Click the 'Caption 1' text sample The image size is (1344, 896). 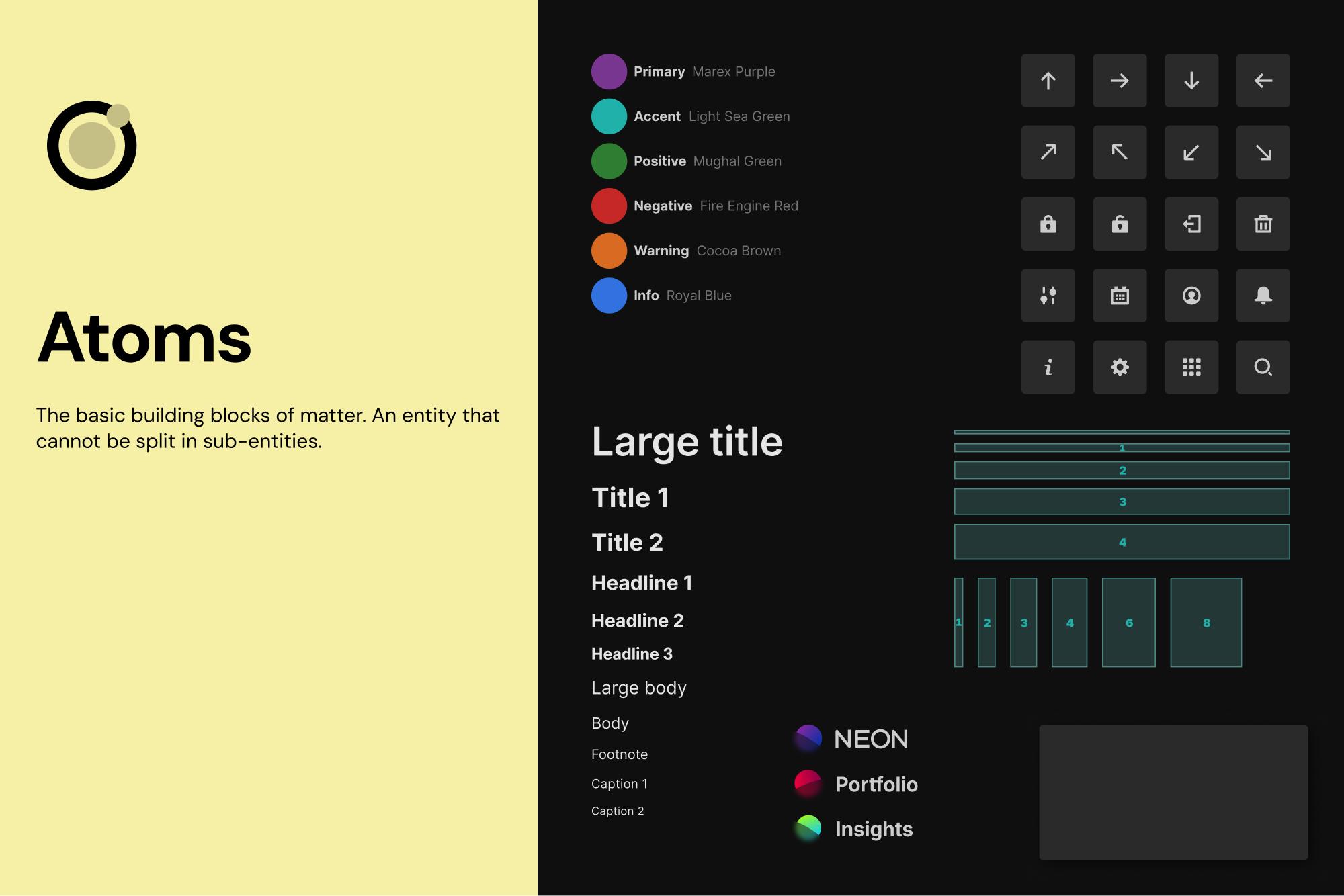point(620,784)
